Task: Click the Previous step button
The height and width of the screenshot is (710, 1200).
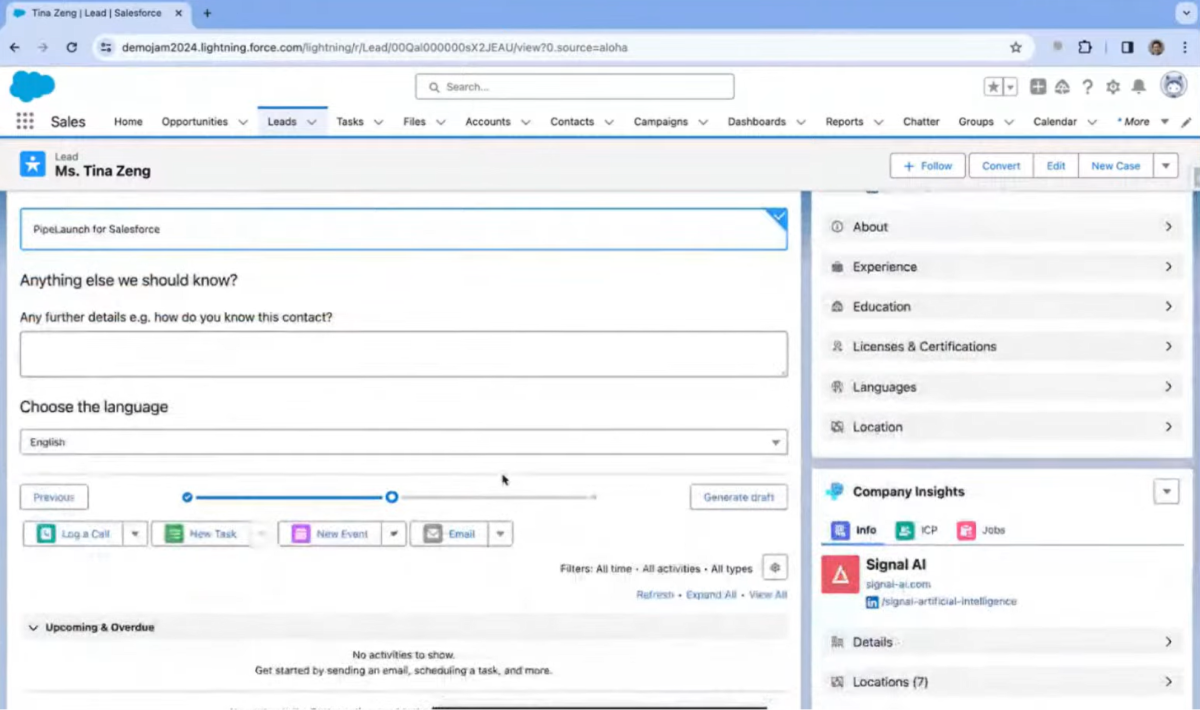Action: pyautogui.click(x=54, y=497)
